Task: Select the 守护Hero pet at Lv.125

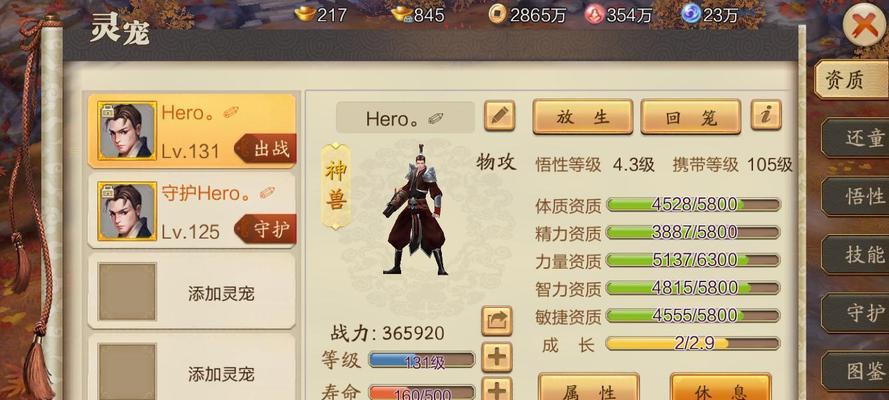Action: click(x=192, y=211)
